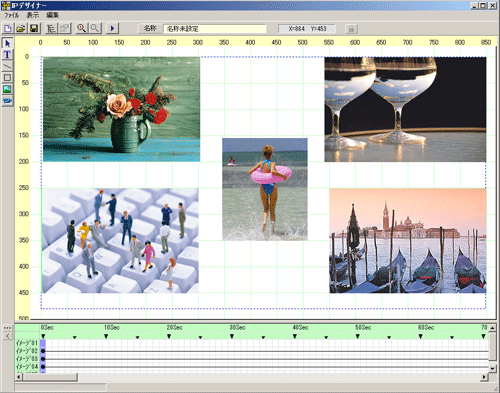Click the timeline horizontal scrollbar right arrow

pyautogui.click(x=484, y=377)
